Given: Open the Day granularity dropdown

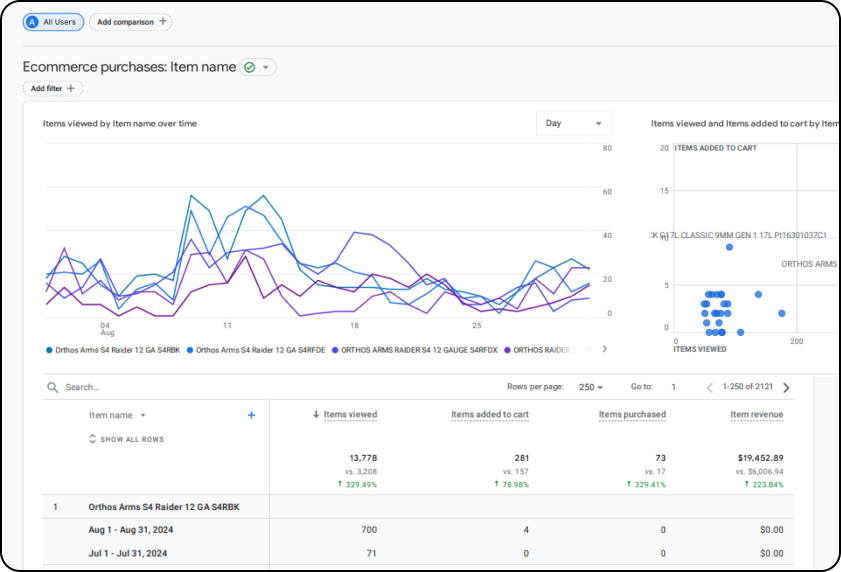Looking at the screenshot, I should point(573,123).
